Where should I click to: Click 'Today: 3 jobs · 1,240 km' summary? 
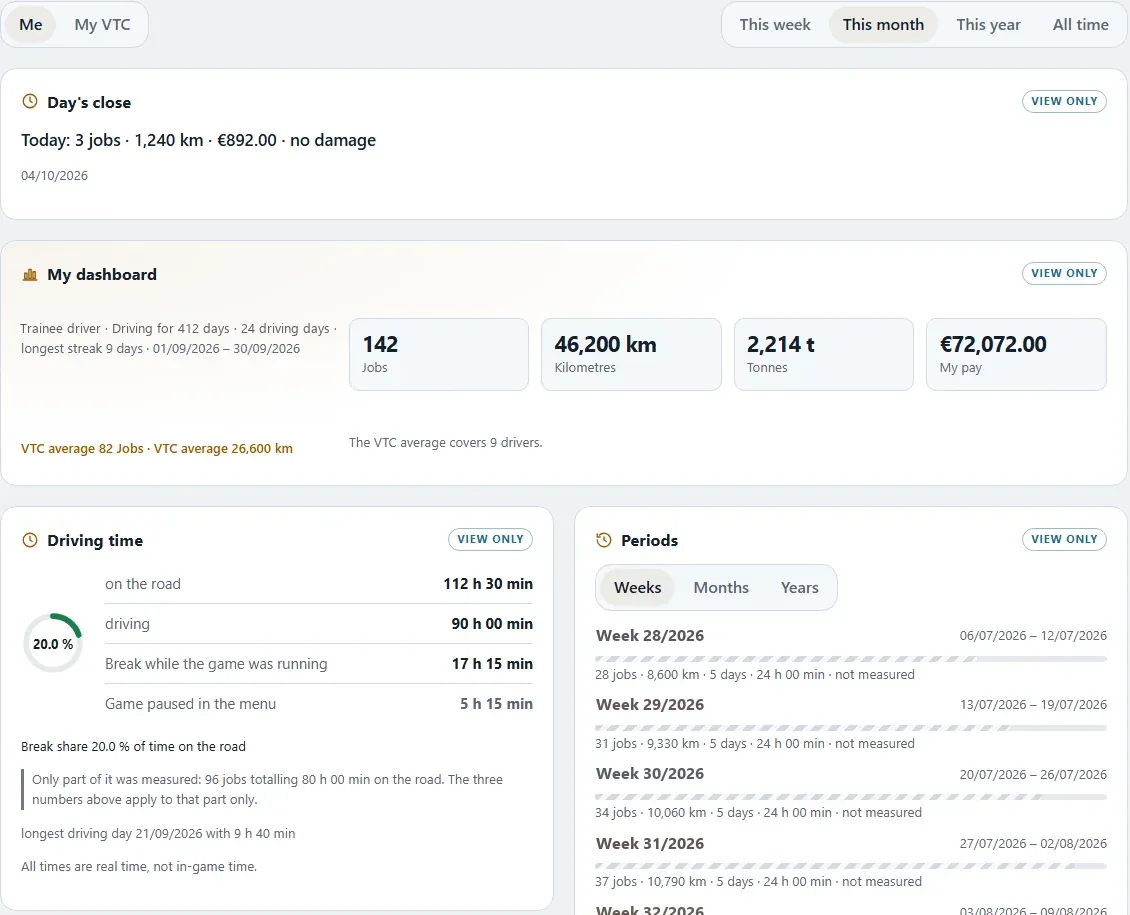(198, 140)
